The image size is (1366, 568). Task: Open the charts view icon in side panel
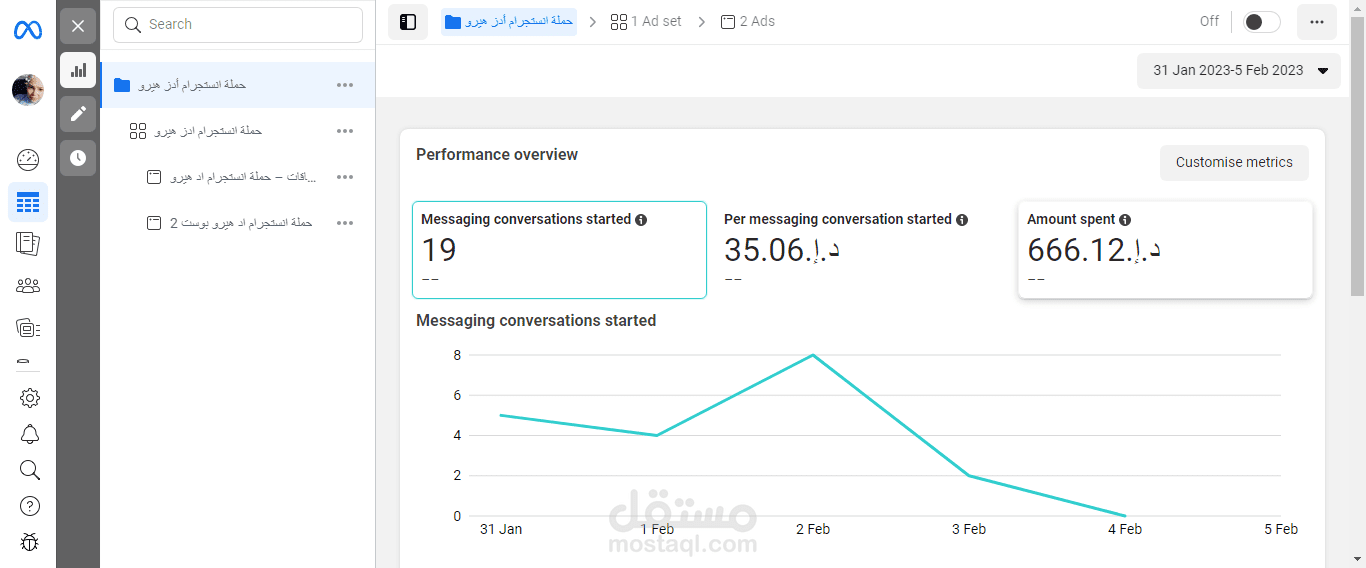coord(78,70)
